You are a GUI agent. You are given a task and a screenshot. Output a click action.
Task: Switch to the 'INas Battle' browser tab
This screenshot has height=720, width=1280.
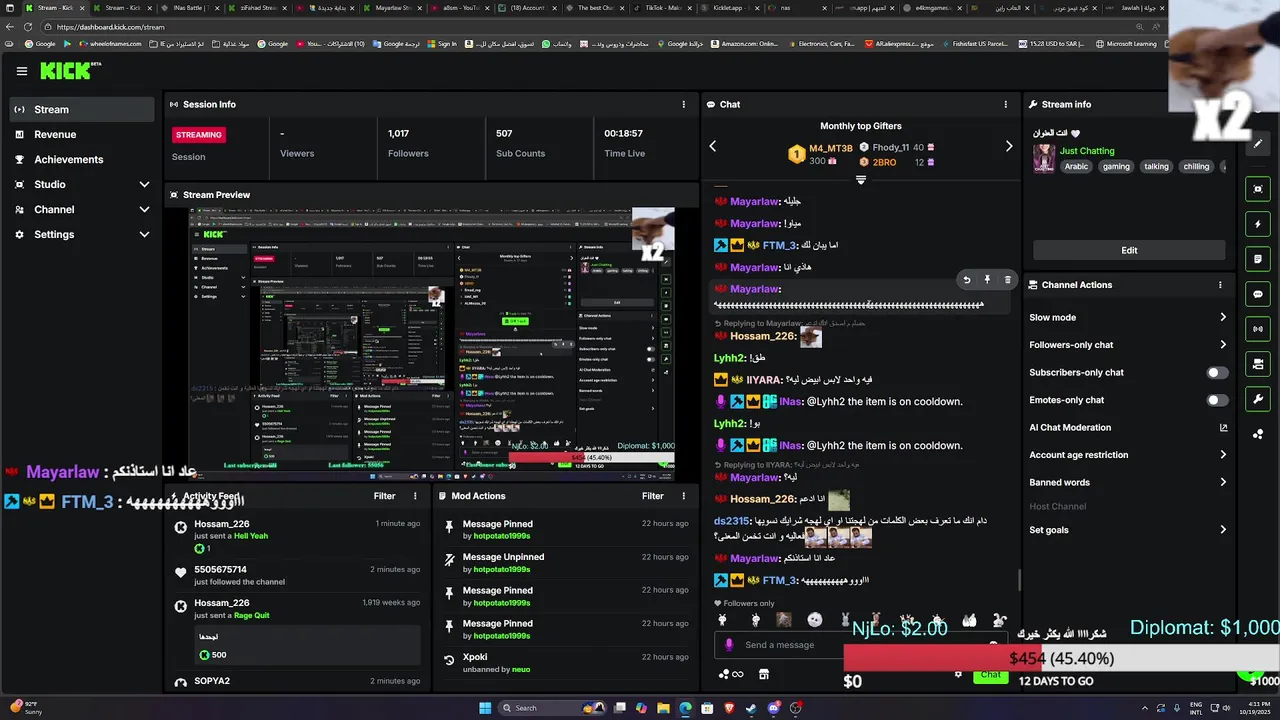pos(188,8)
